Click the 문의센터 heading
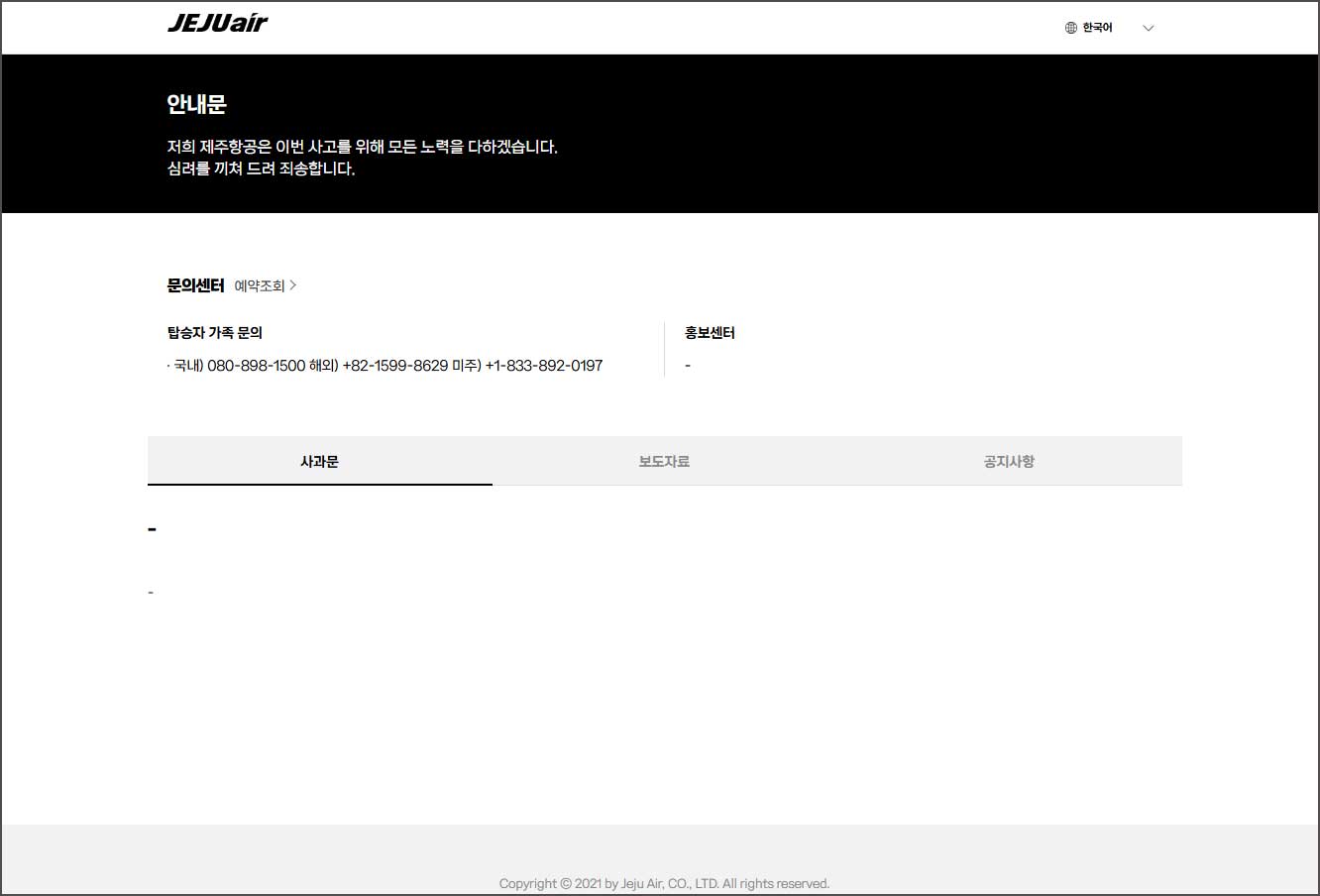Image resolution: width=1320 pixels, height=896 pixels. (195, 285)
